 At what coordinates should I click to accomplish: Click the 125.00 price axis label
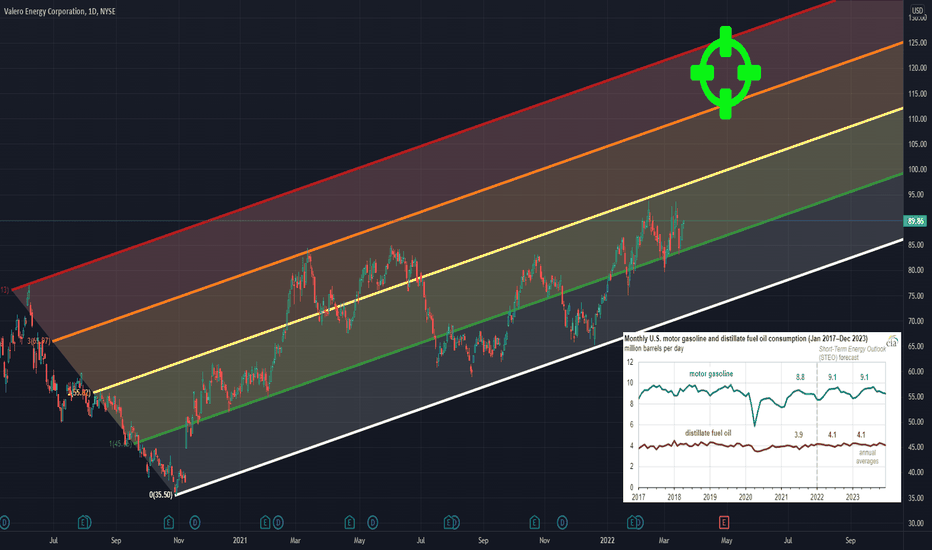point(918,43)
